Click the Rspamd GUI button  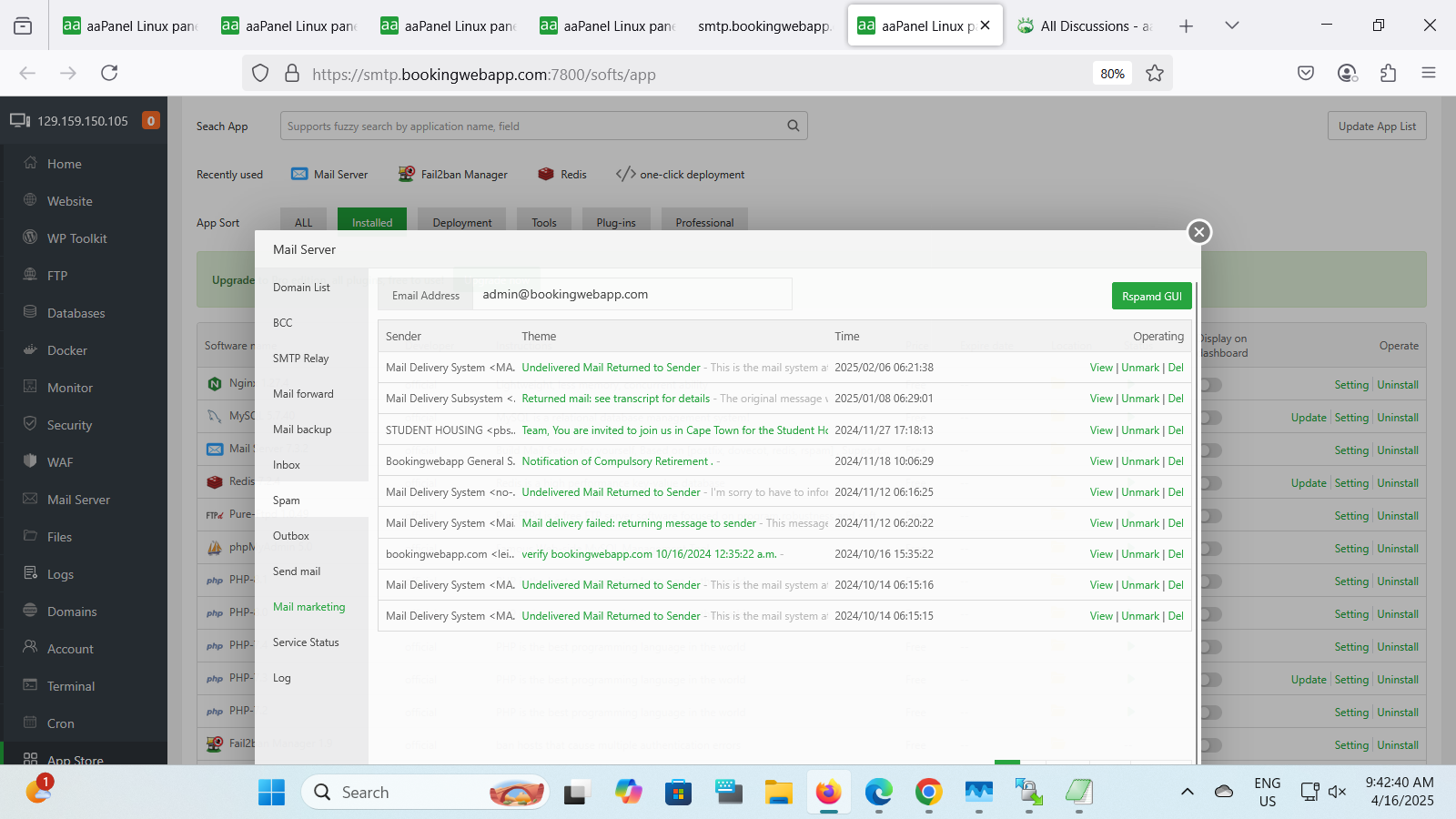[1151, 297]
